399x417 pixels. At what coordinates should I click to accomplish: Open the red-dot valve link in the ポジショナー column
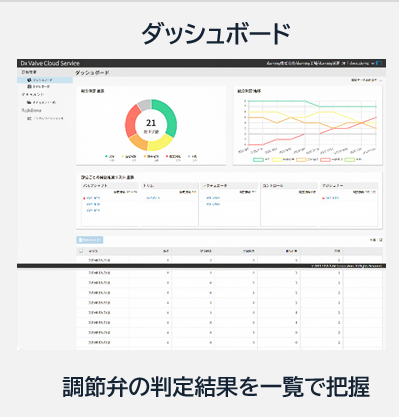[332, 198]
